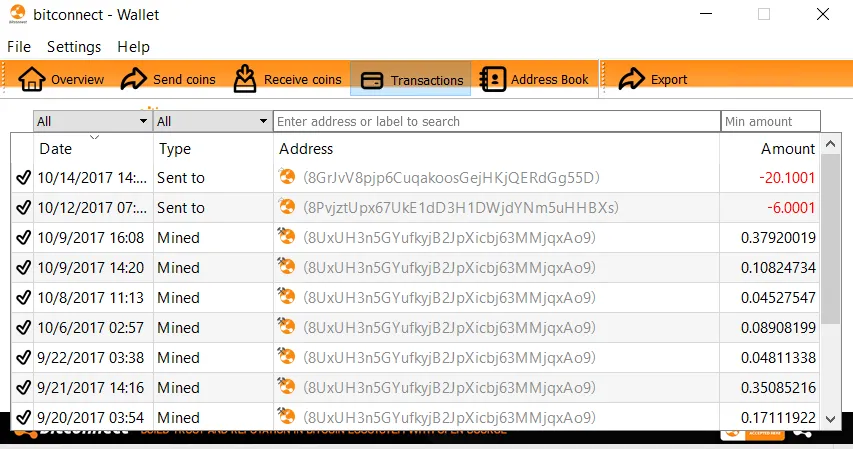Click confirmed checkmark for 9/22/2017 03:38 row
The image size is (853, 449).
23,357
